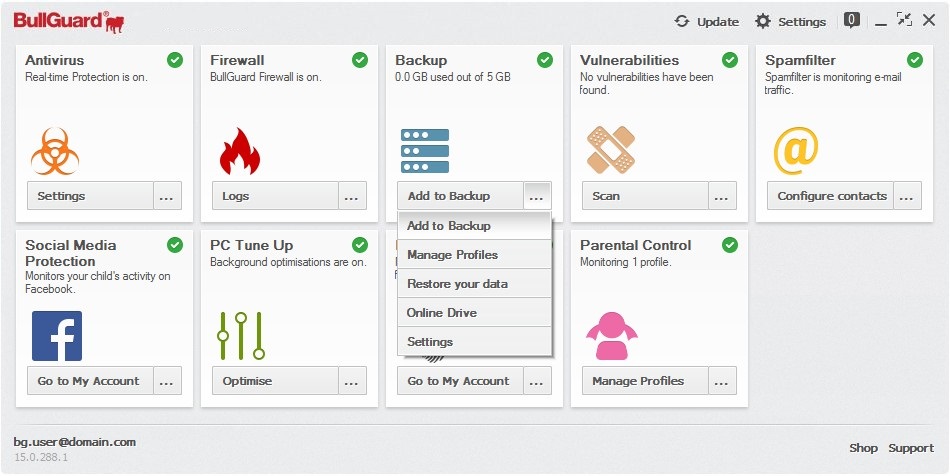The width and height of the screenshot is (950, 476).
Task: Click the Parental Control green status checkmark
Action: pyautogui.click(x=730, y=245)
